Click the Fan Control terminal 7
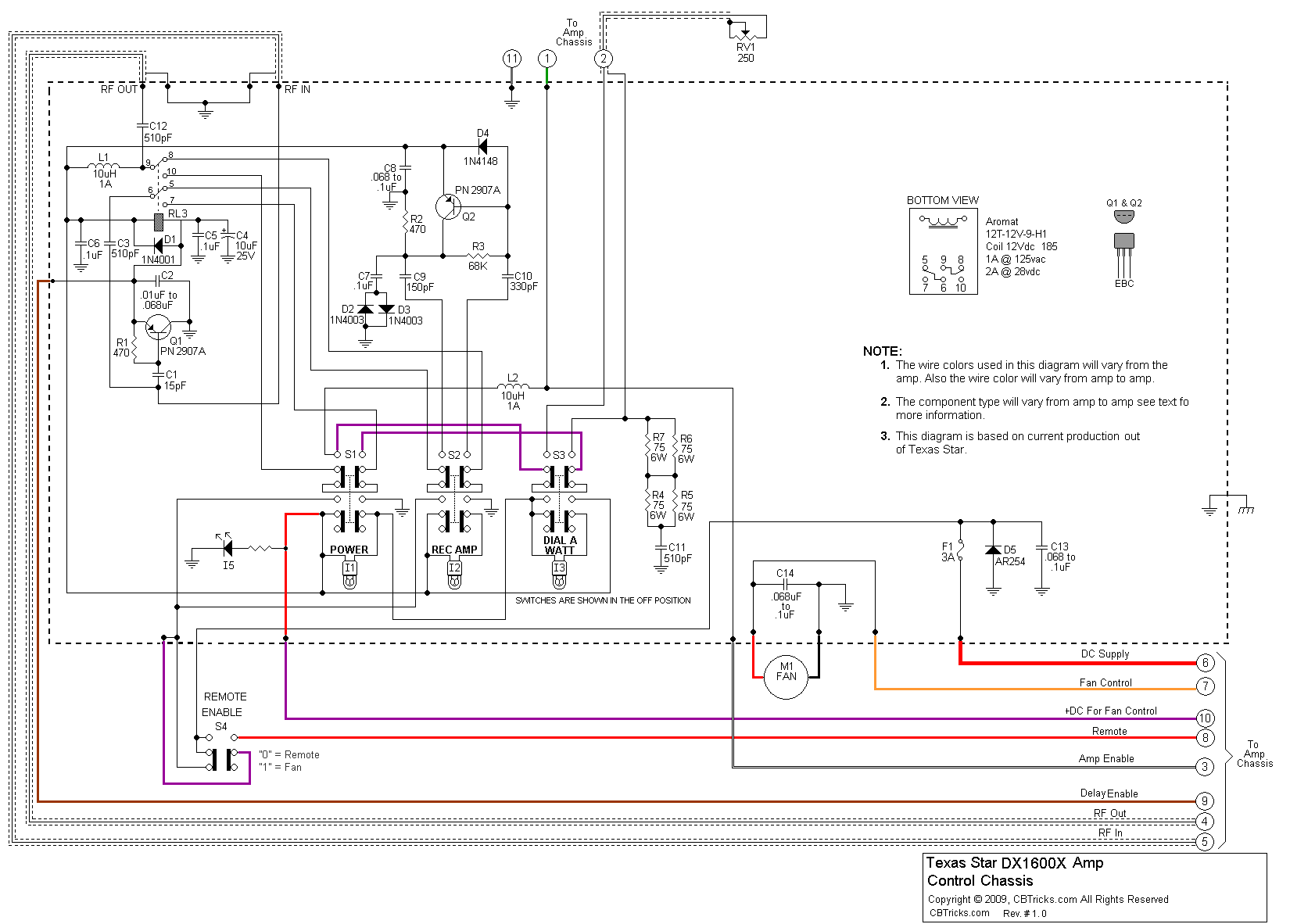This screenshot has width=1290, height=924. [1205, 686]
